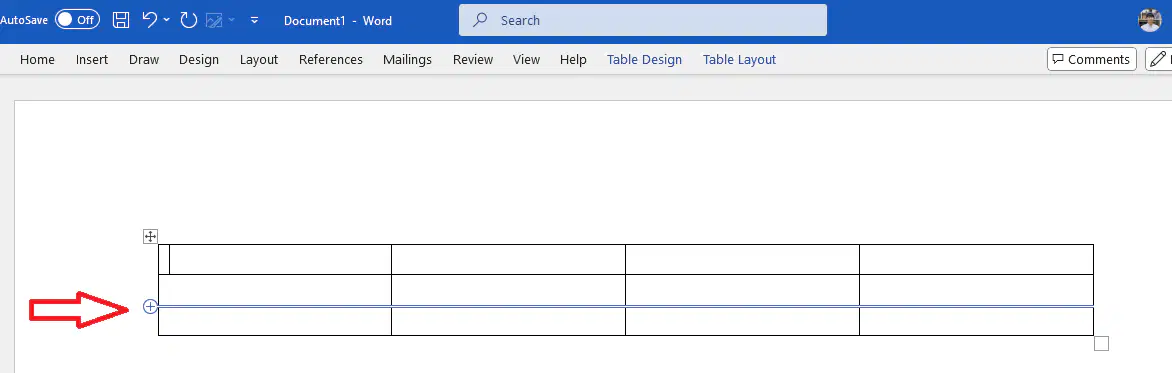Open the Table Layout tab
Viewport: 1172px width, 373px height.
click(x=739, y=60)
